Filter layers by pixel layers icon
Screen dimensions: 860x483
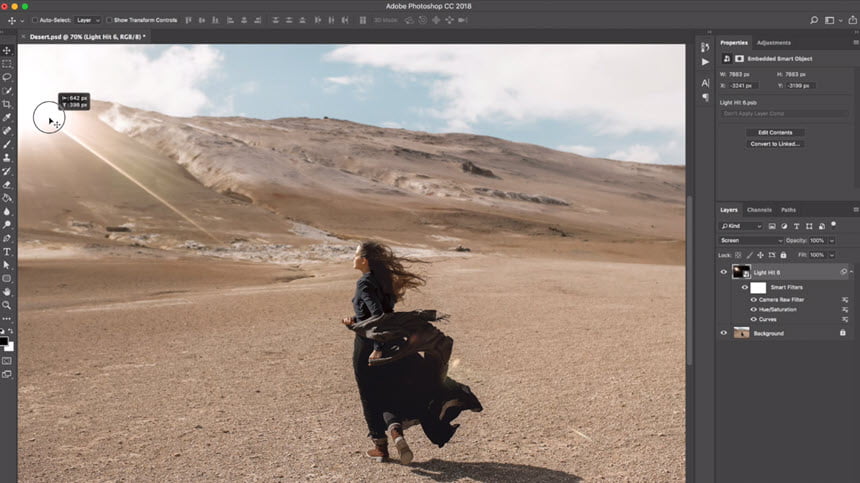pyautogui.click(x=772, y=226)
